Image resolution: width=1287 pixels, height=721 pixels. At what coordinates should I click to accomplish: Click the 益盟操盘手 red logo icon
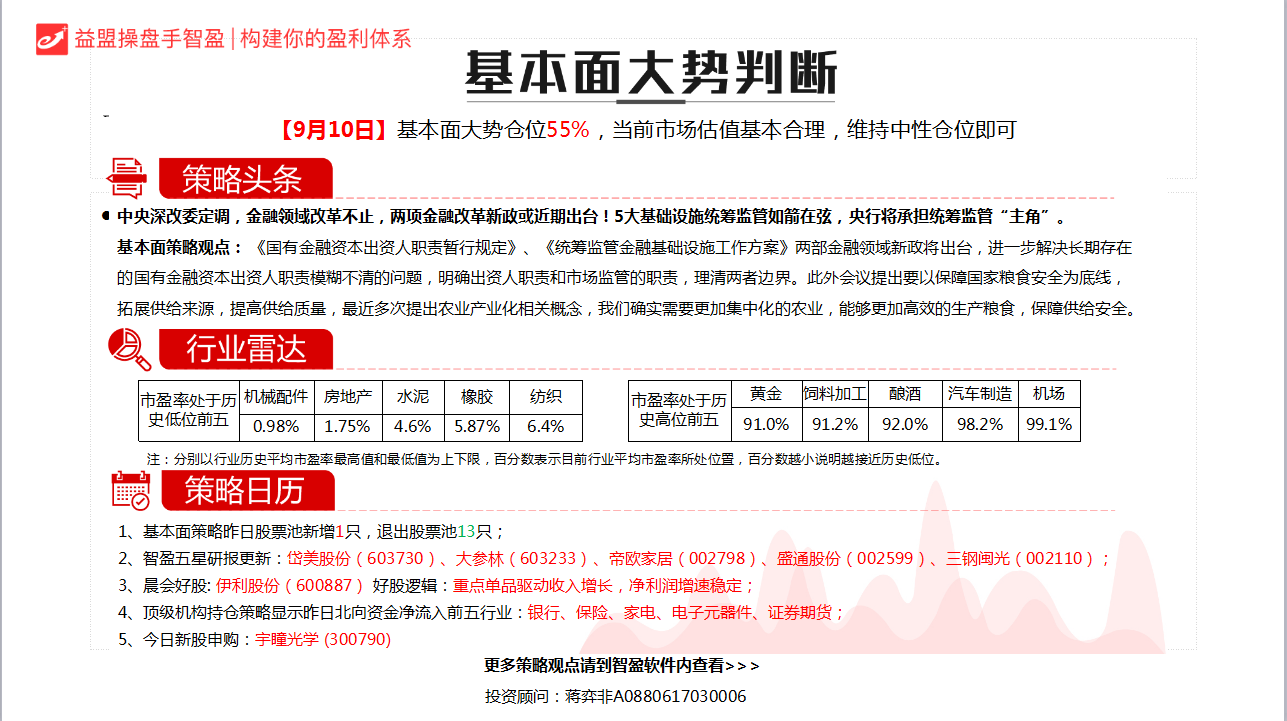click(52, 38)
